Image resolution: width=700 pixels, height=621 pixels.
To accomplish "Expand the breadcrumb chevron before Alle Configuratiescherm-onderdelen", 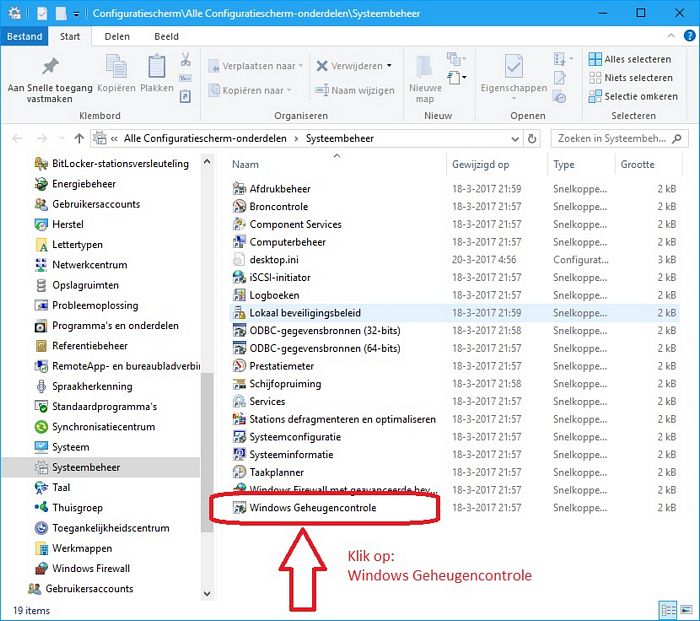I will pos(114,139).
